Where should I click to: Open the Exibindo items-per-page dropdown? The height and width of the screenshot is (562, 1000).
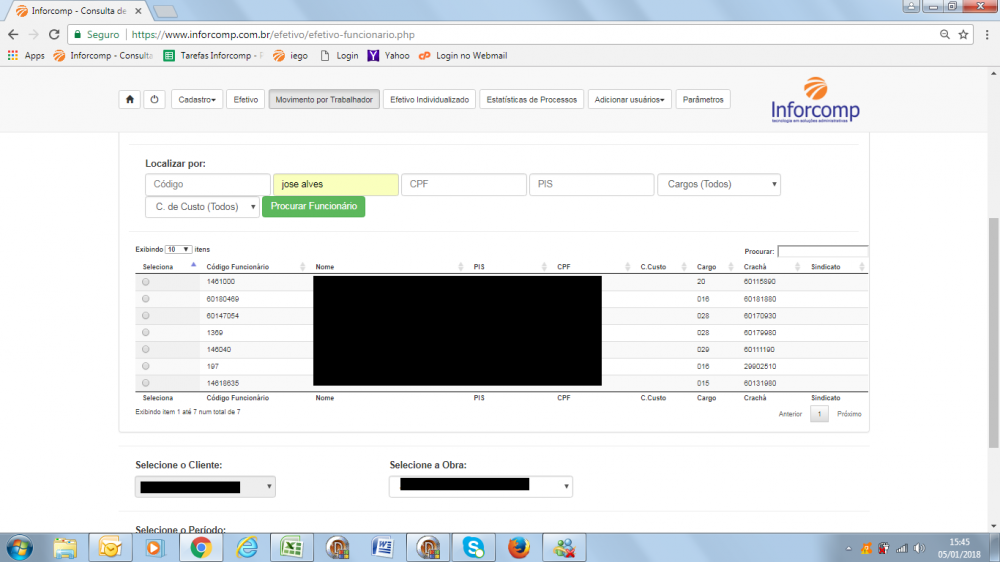(x=178, y=249)
